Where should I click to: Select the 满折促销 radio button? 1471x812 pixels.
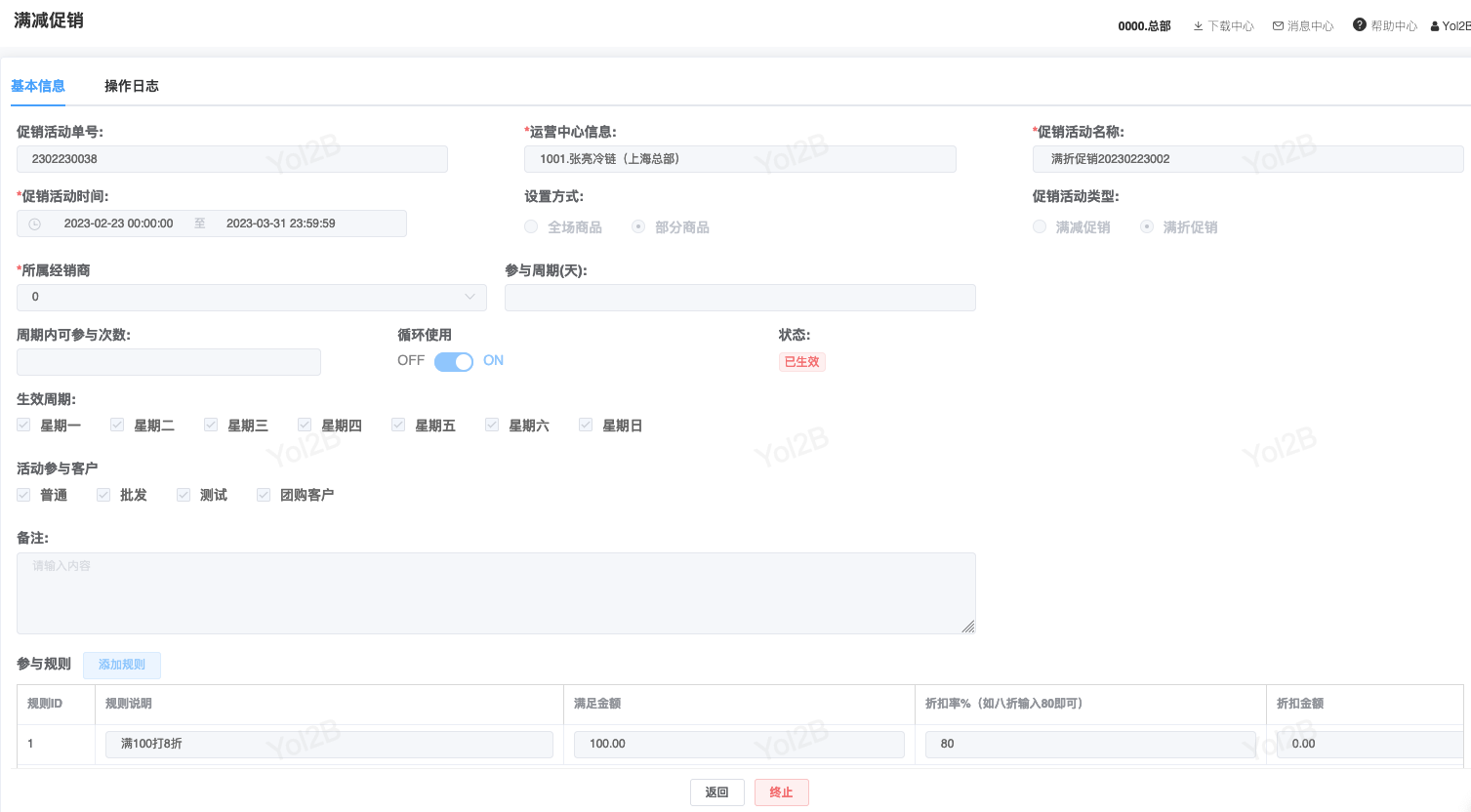pos(1147,226)
